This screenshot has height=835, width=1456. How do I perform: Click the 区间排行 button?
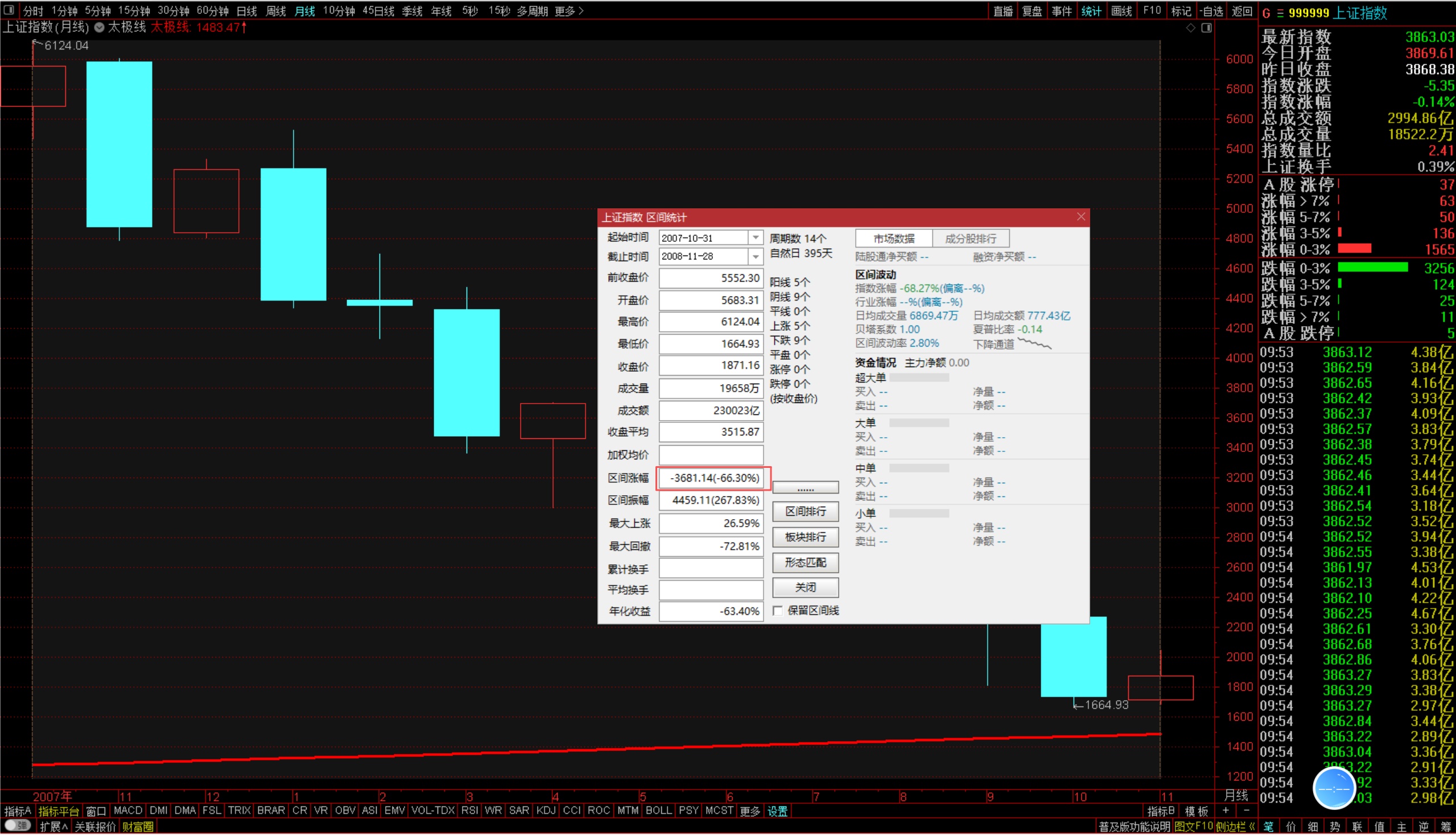coord(805,511)
